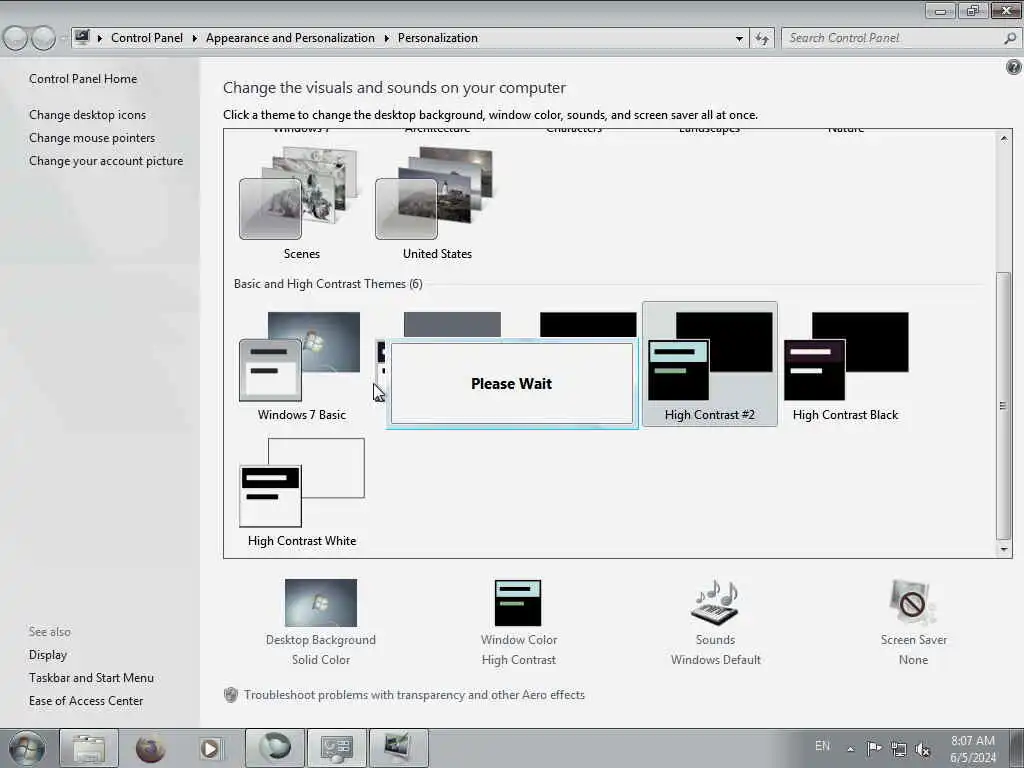This screenshot has width=1024, height=768.
Task: Click the taskbar clock showing 8:07 AM
Action: pos(972,749)
